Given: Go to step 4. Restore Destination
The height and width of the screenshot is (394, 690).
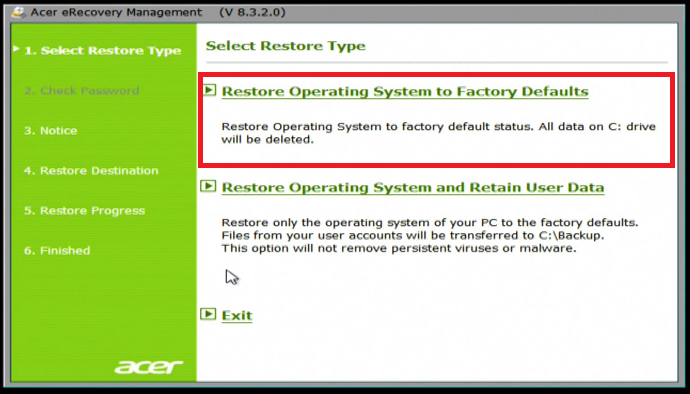Looking at the screenshot, I should pyautogui.click(x=91, y=171).
